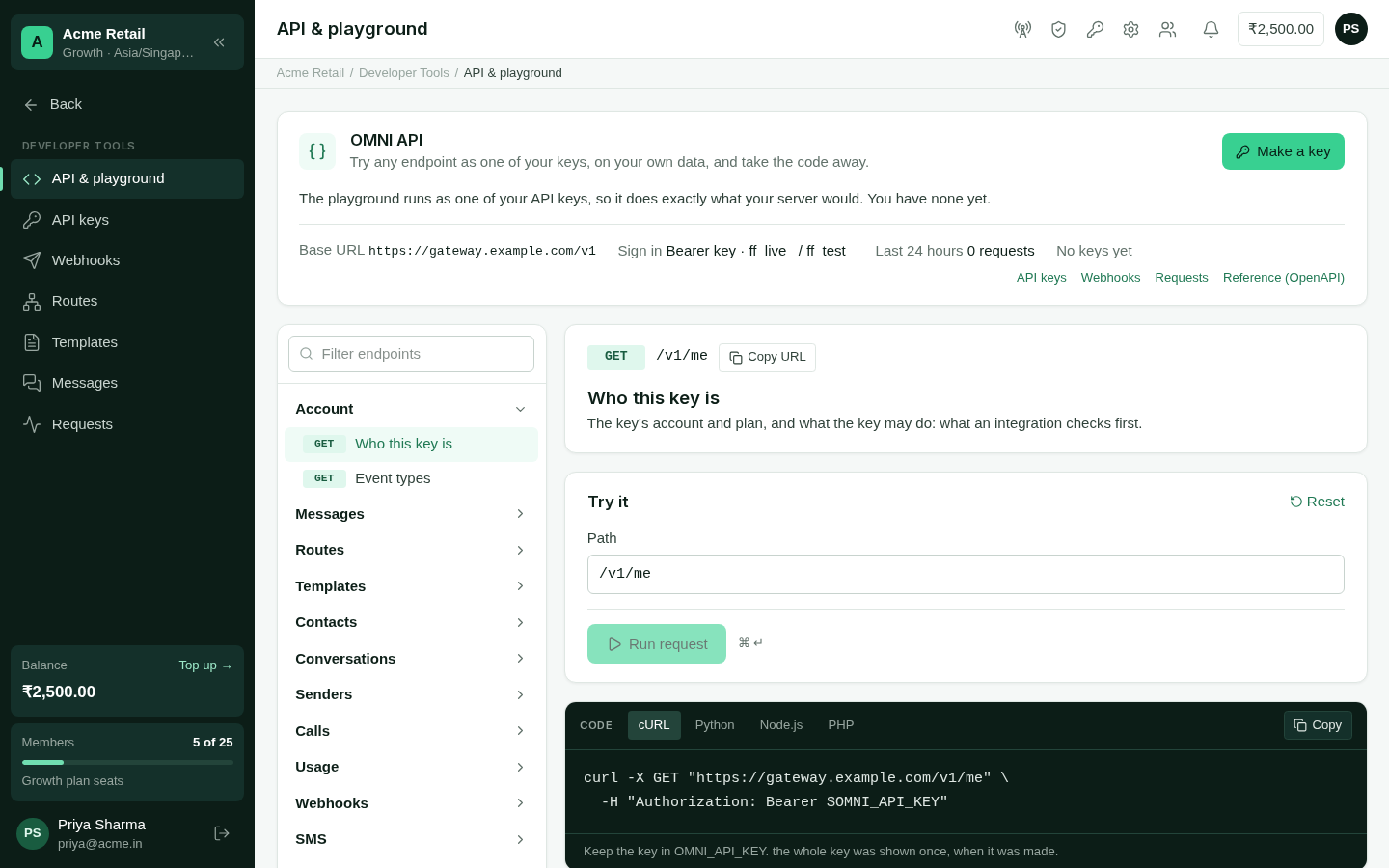
Task: Collapse the sidebar with the double-chevron icon
Action: click(219, 42)
